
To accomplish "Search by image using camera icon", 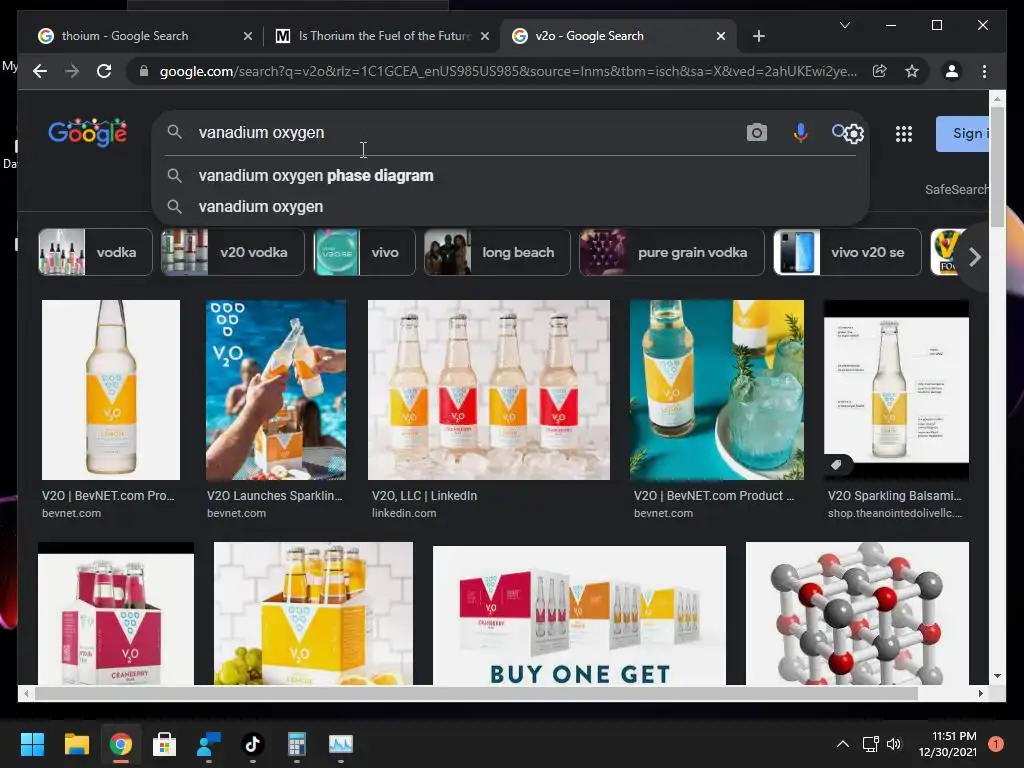I will tap(756, 133).
